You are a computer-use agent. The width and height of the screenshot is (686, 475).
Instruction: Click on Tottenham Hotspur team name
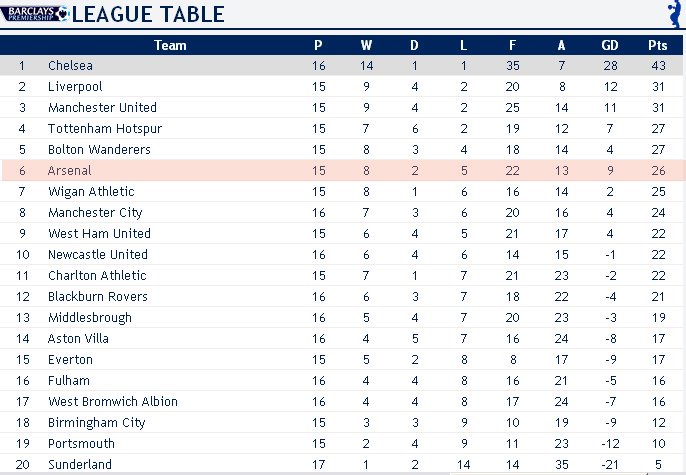[105, 129]
